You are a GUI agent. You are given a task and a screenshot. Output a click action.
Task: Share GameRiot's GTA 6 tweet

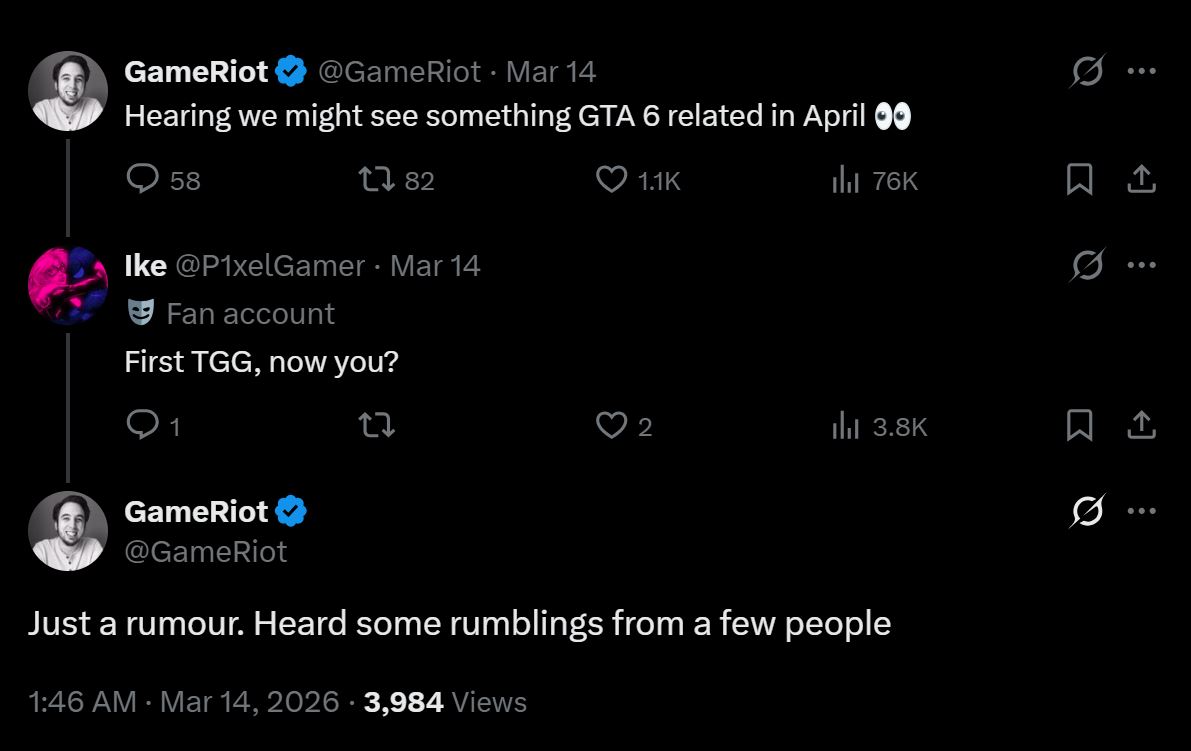[x=1143, y=180]
